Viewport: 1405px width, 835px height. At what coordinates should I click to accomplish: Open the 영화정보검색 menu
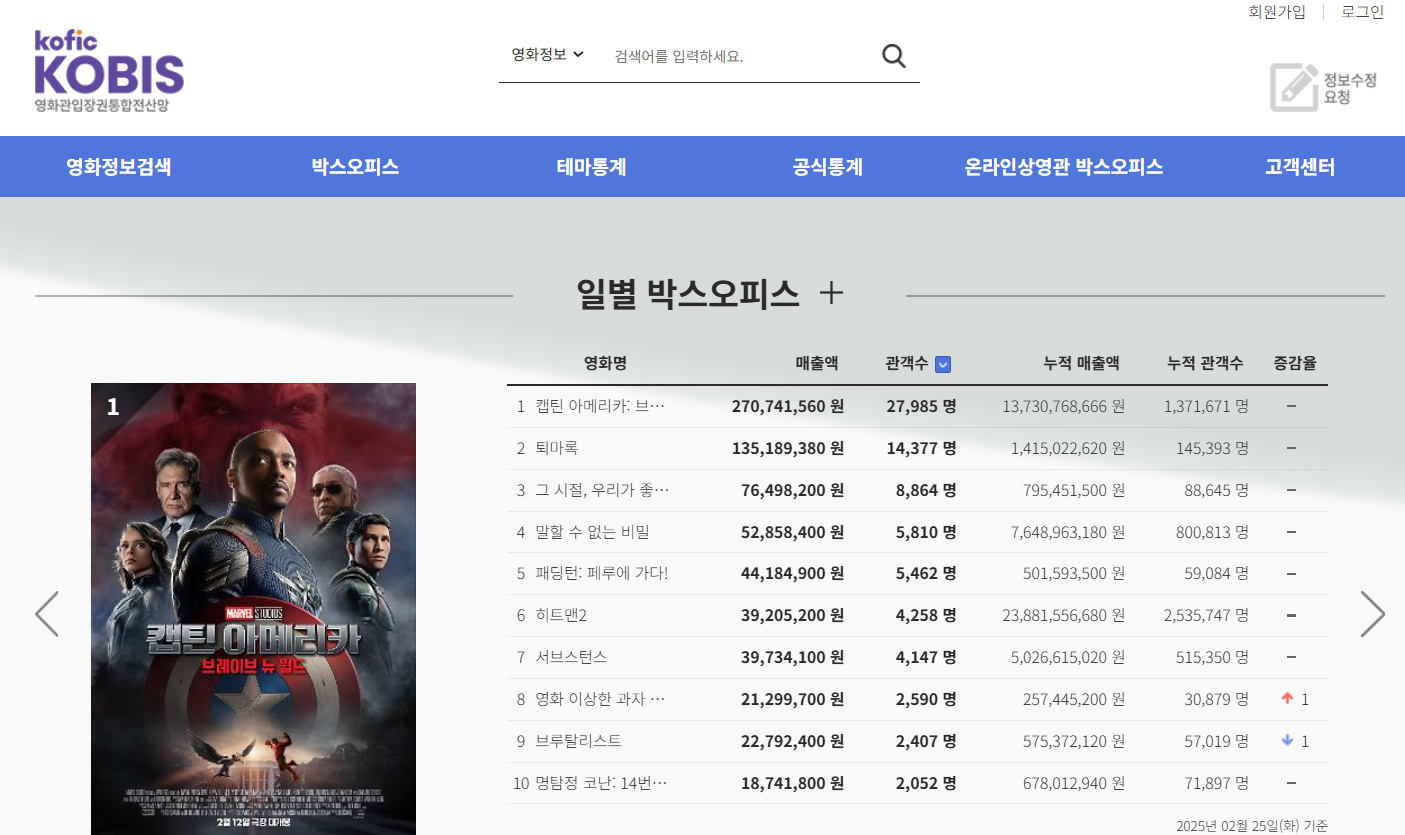coord(119,167)
